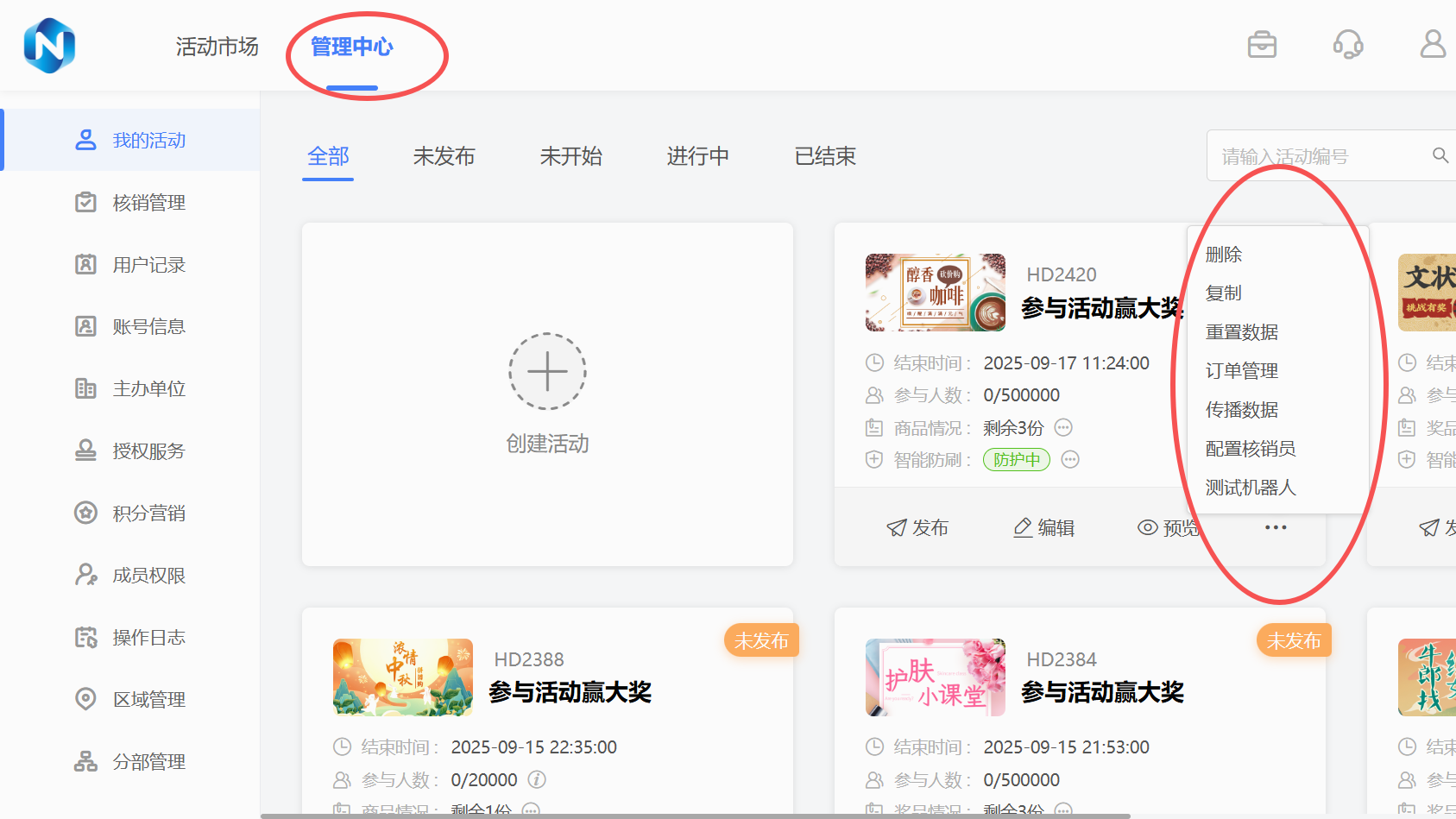Viewport: 1456px width, 819px height.
Task: Open the ellipsis next to 商品情况 剩余3份
Action: point(1062,427)
